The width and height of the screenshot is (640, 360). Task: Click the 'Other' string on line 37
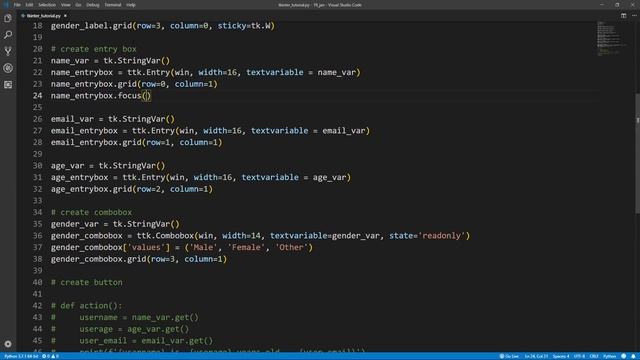291,247
